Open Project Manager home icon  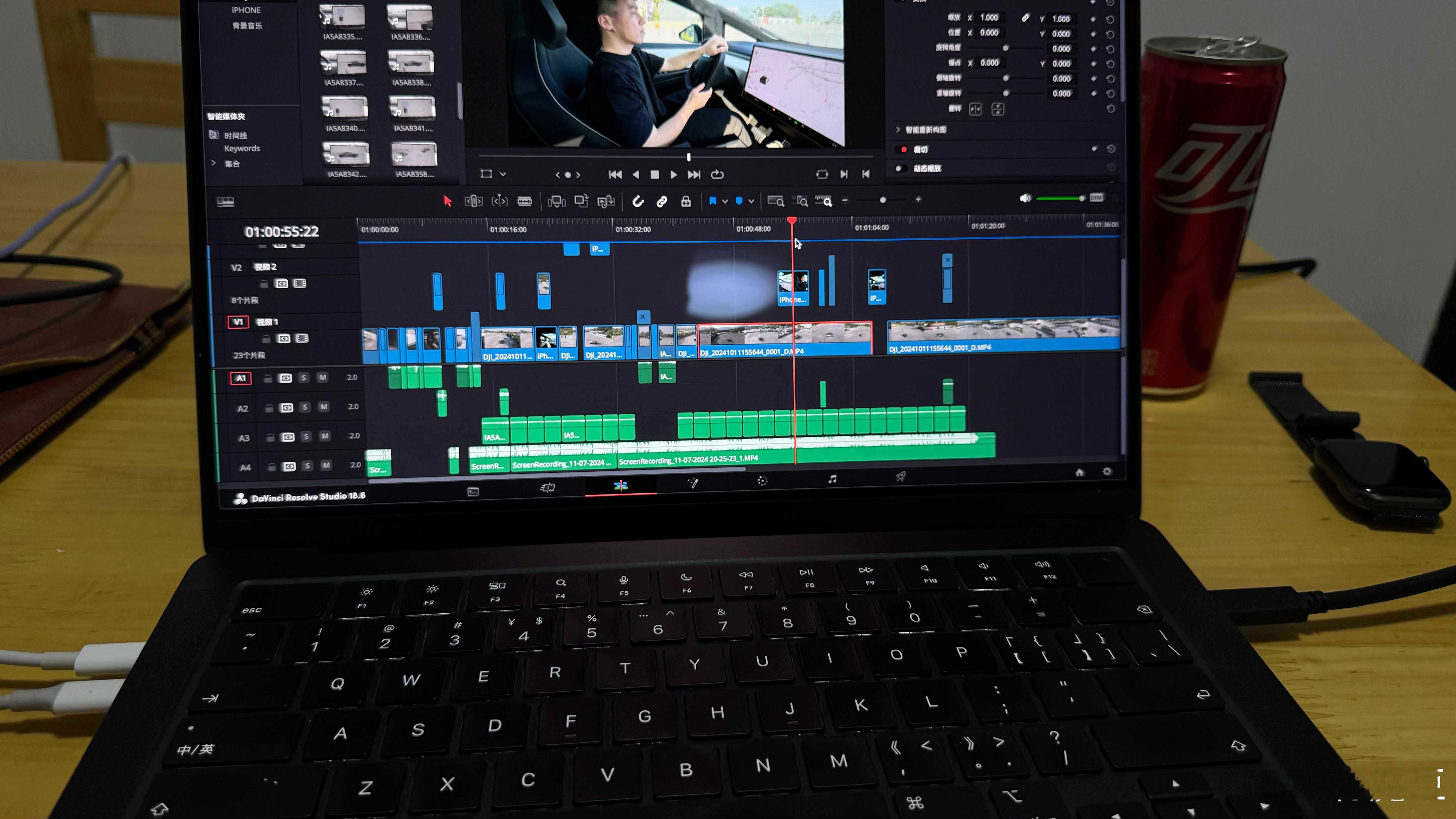point(1079,473)
